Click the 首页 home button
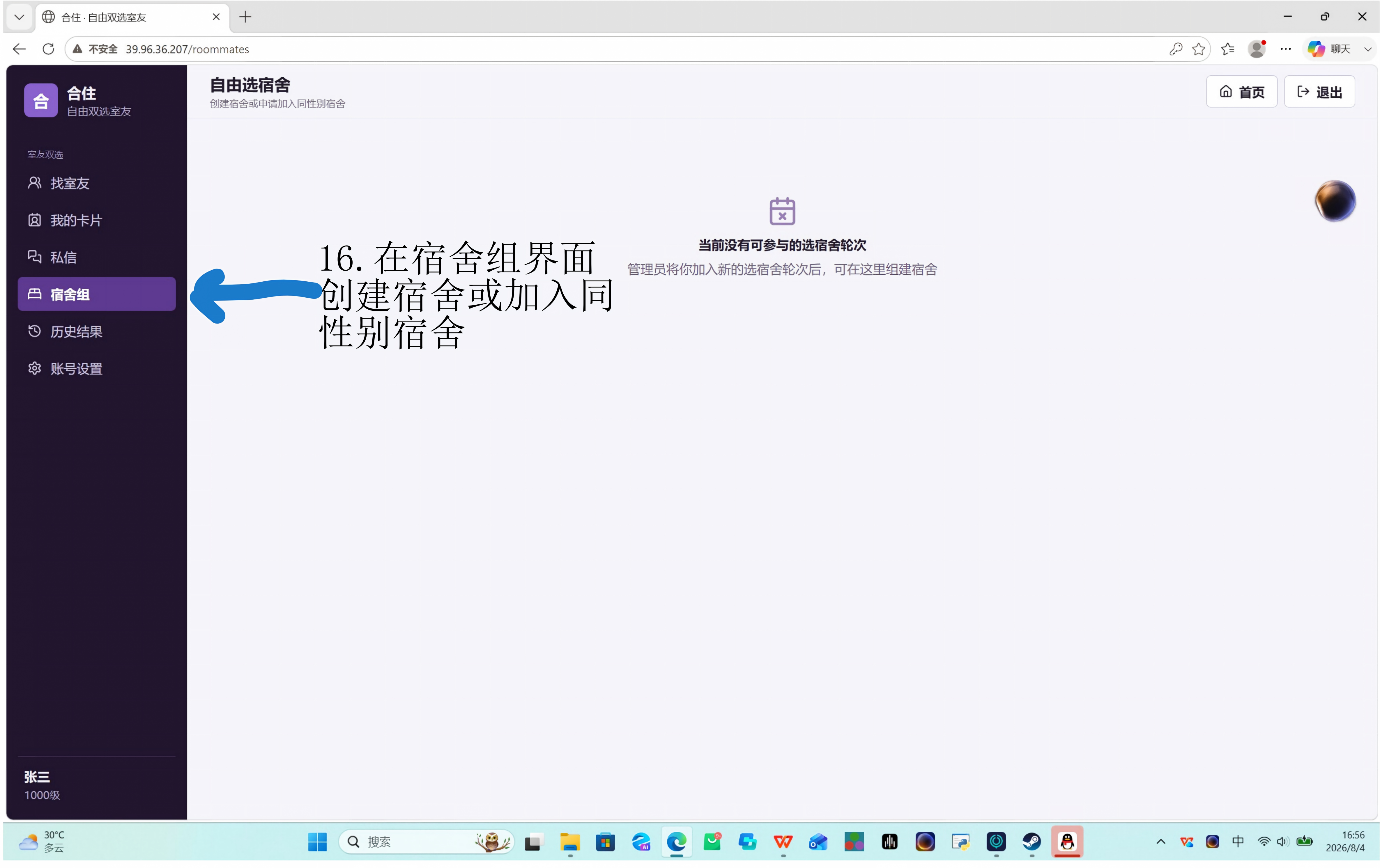Screen dimensions: 1380x868 click(x=1241, y=92)
